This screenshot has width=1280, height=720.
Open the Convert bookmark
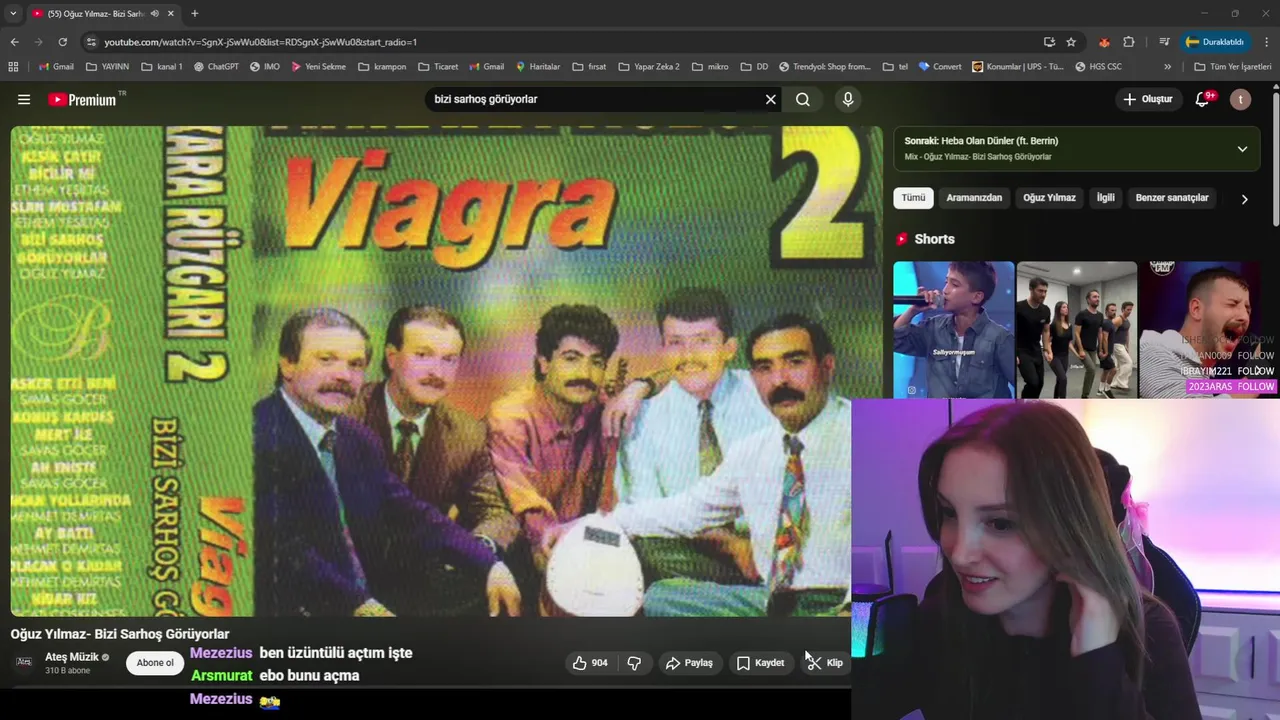point(940,67)
